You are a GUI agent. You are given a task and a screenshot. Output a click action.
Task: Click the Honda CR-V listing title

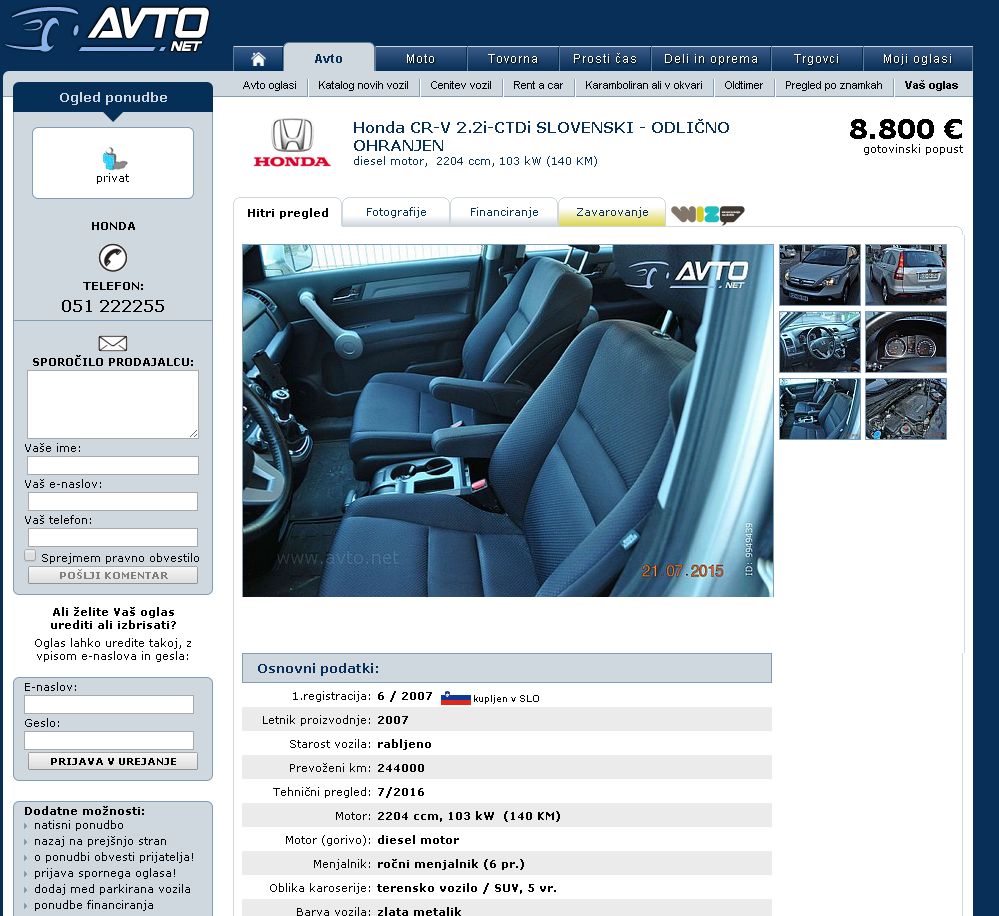541,136
